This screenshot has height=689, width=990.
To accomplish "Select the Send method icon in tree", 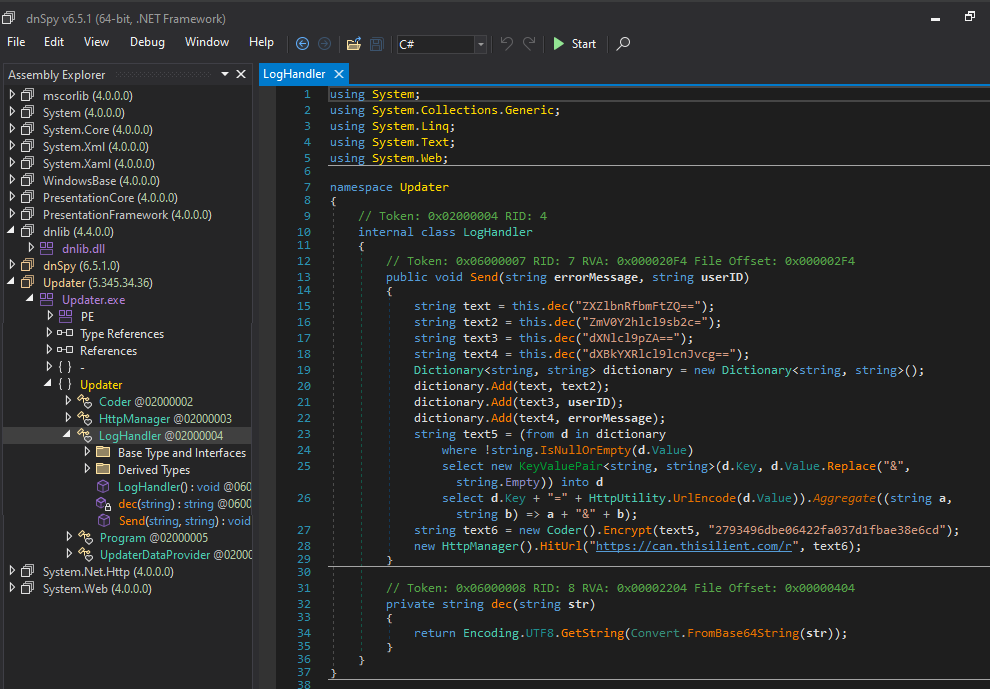I will pos(104,521).
